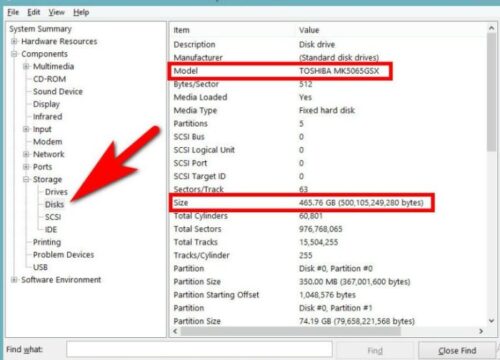Screen dimensions: 500x360
Task: Expand the Multimedia node
Action: (26, 66)
